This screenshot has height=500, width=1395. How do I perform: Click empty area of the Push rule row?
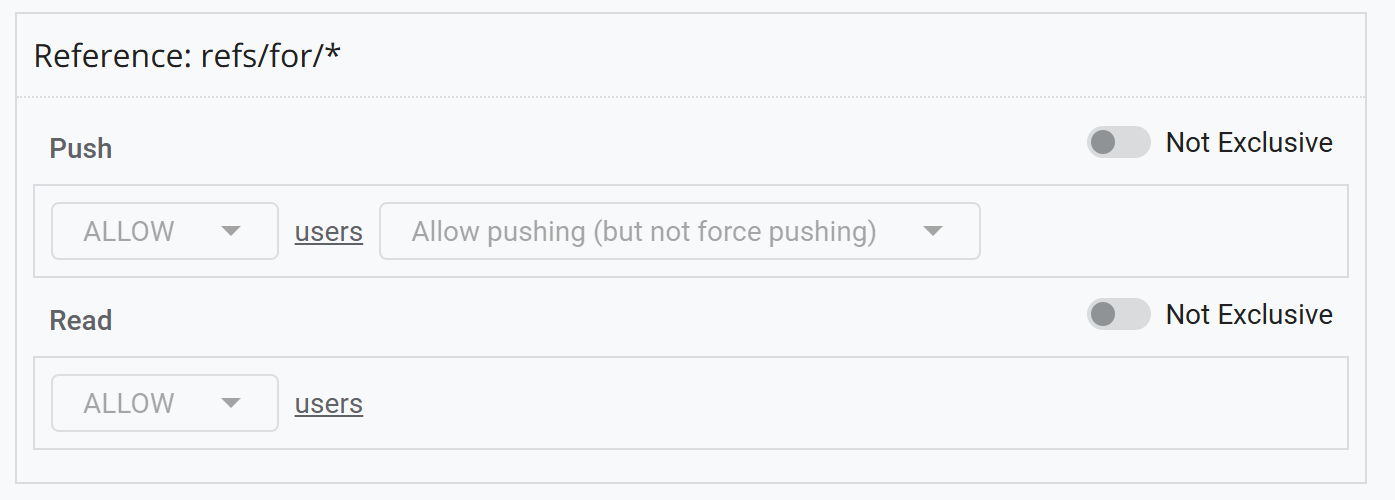pos(1160,231)
